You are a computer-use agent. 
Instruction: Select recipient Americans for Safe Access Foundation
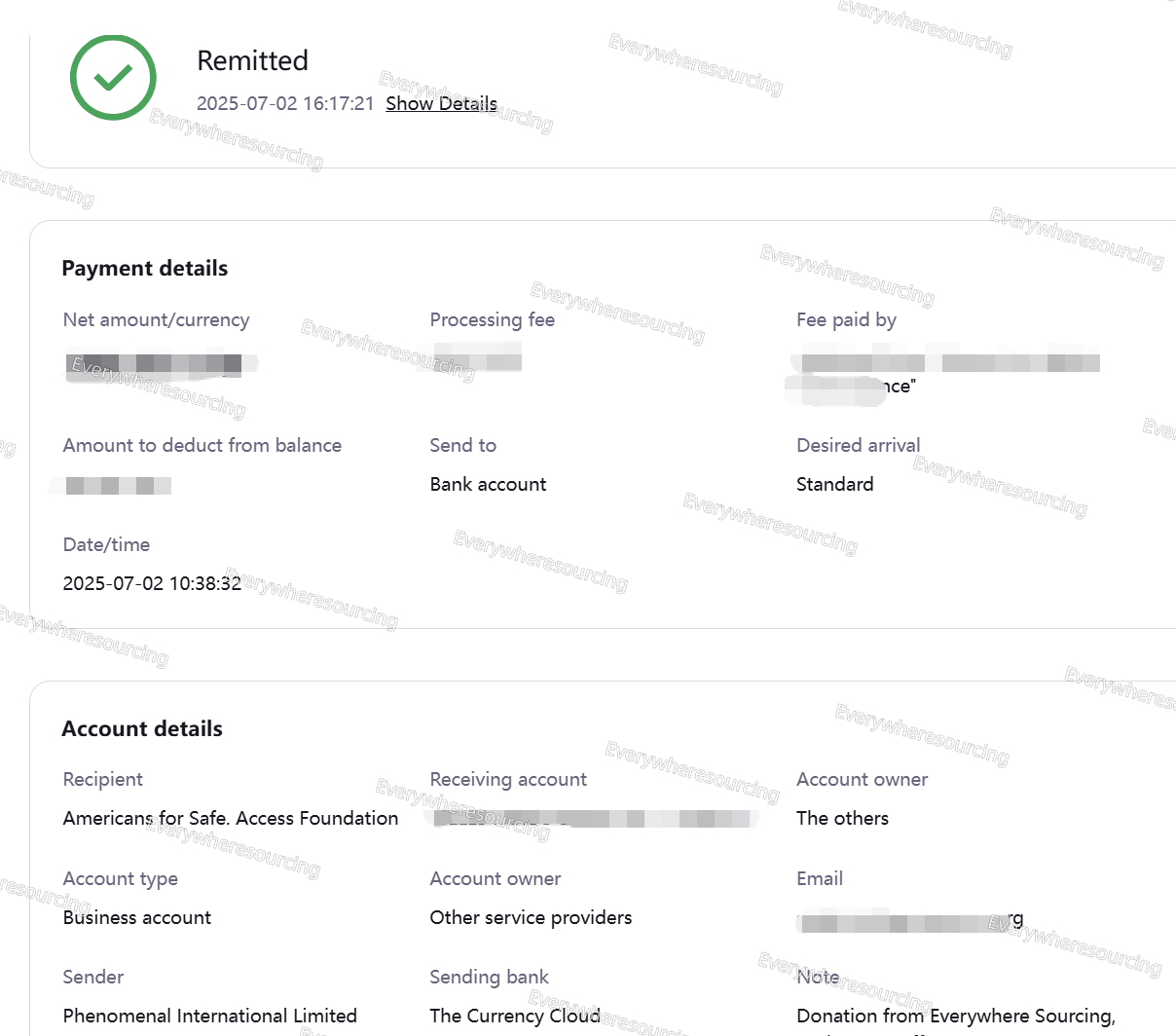[231, 819]
